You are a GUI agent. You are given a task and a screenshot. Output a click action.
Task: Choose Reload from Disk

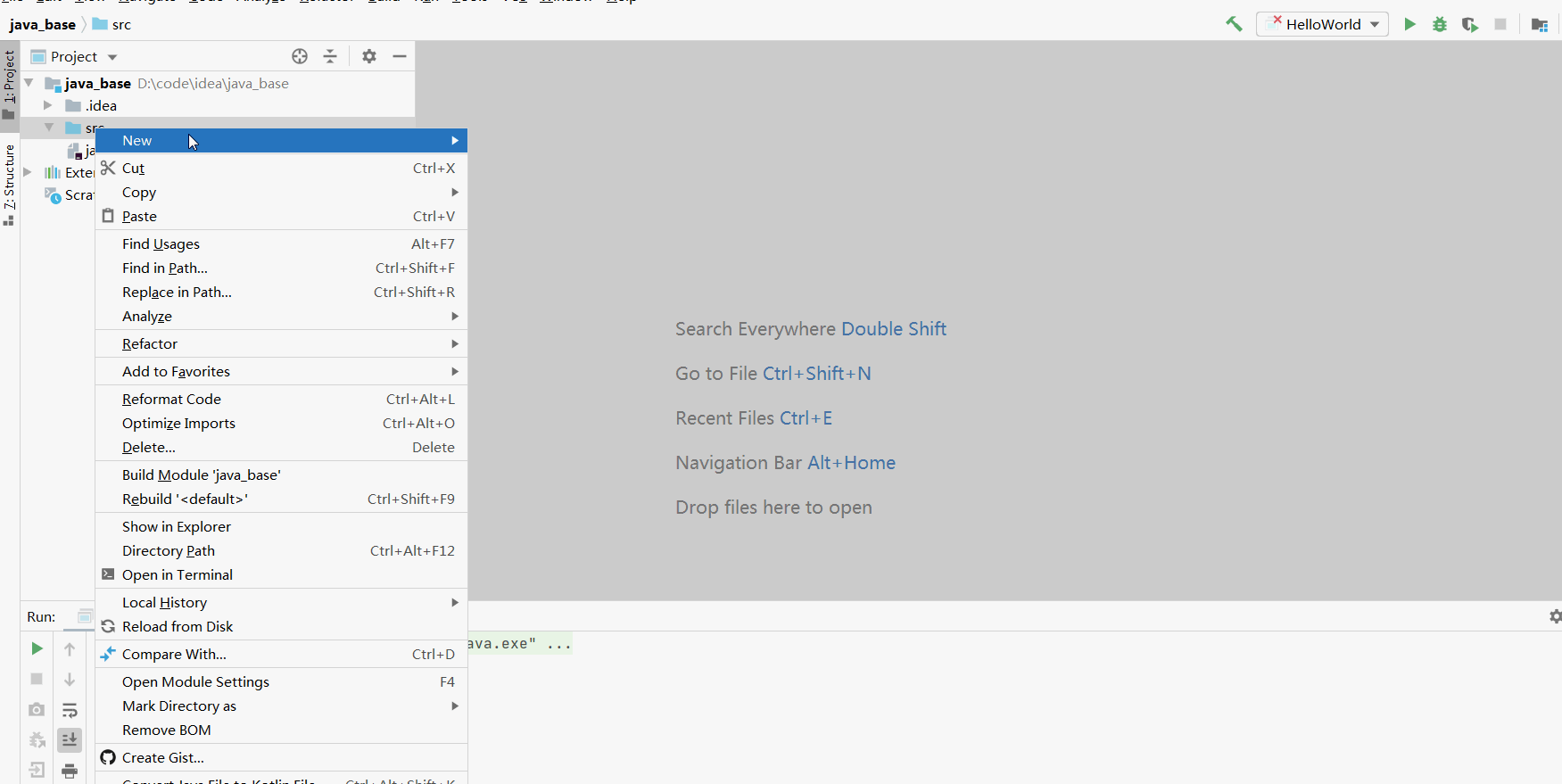(x=281, y=627)
